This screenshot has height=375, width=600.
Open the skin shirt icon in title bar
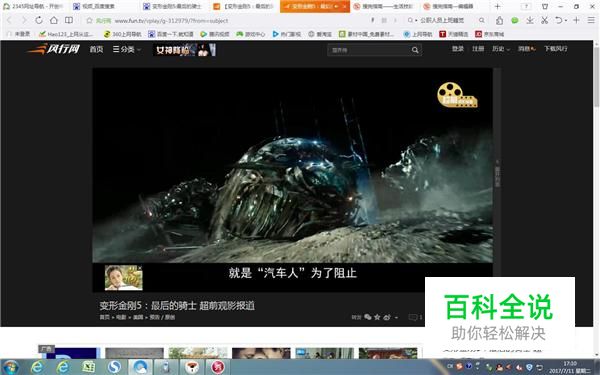(x=545, y=7)
